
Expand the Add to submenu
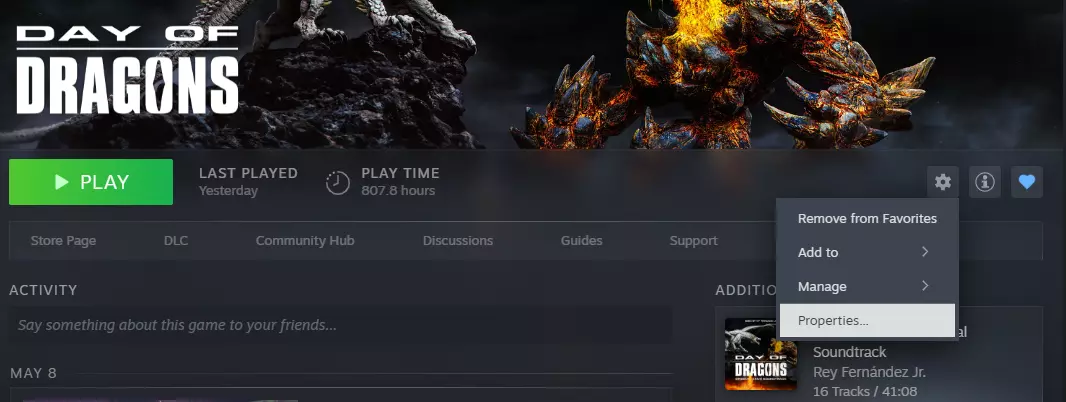point(867,252)
